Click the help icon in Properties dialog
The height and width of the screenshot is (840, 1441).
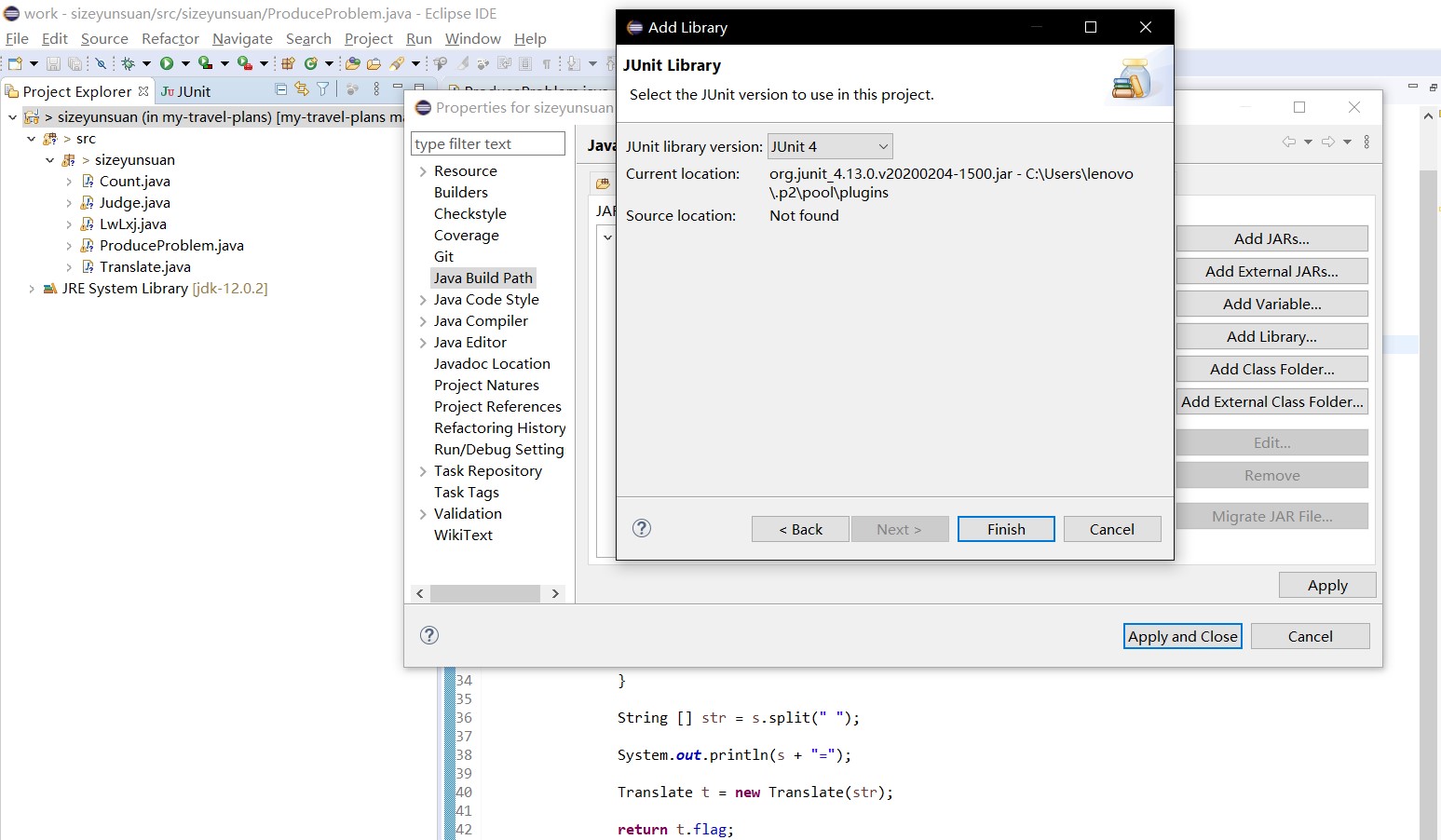[429, 635]
